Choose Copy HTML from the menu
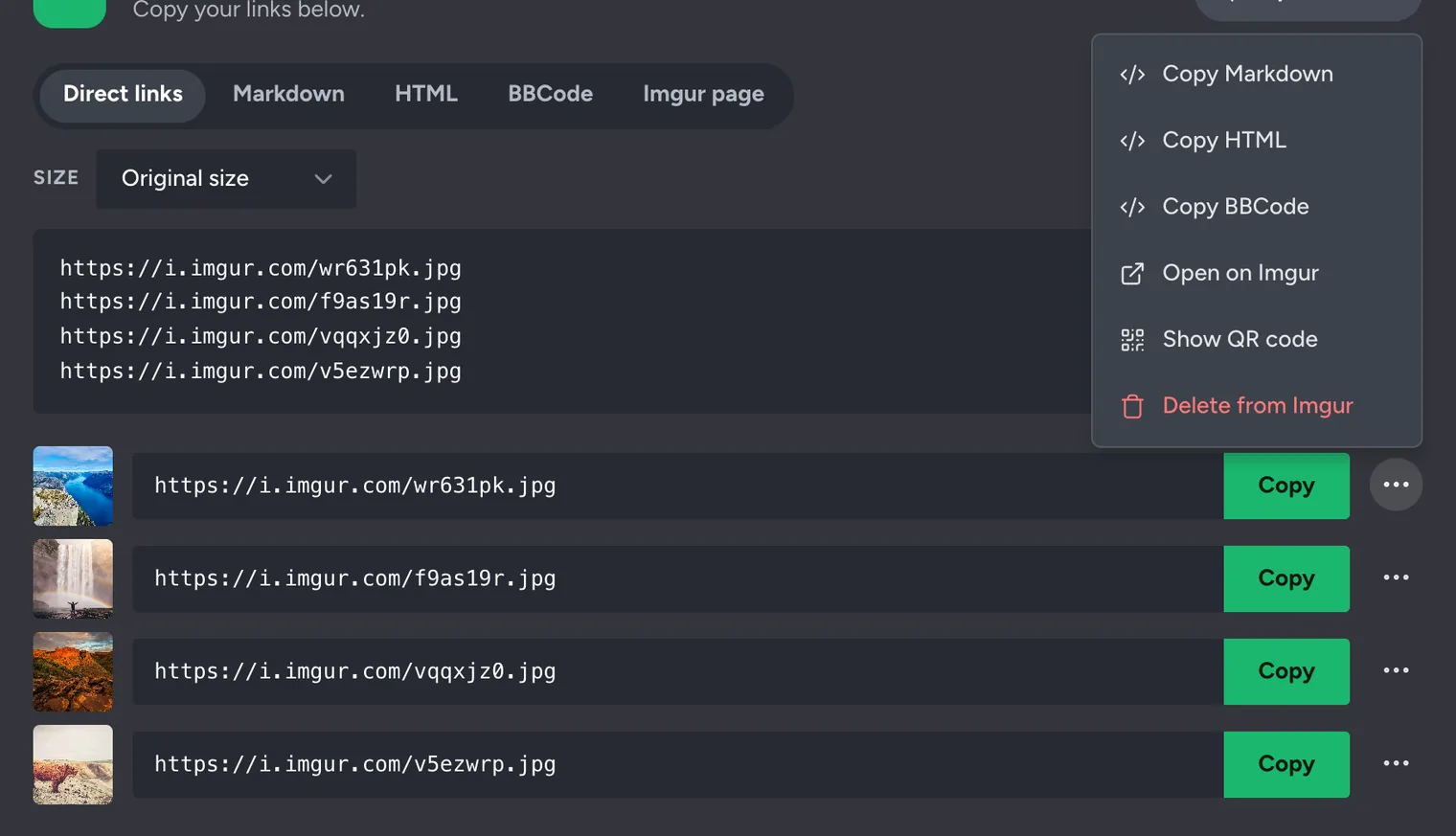 [1257, 140]
